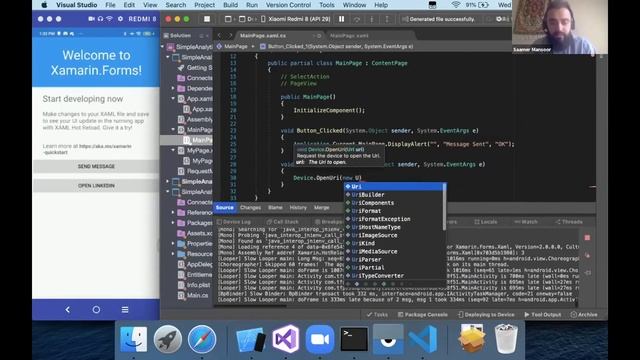The height and width of the screenshot is (360, 640).
Task: Navigate forward with the editor arrow
Action: tap(230, 36)
